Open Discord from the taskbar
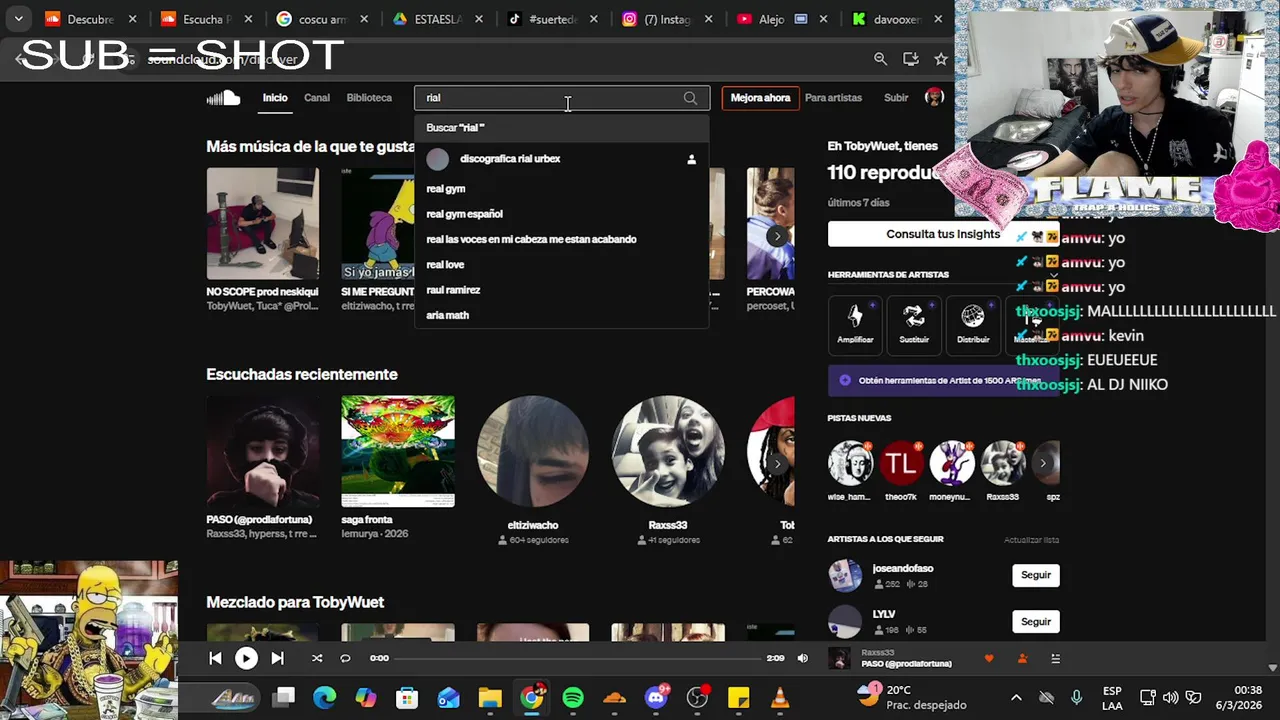 656,697
